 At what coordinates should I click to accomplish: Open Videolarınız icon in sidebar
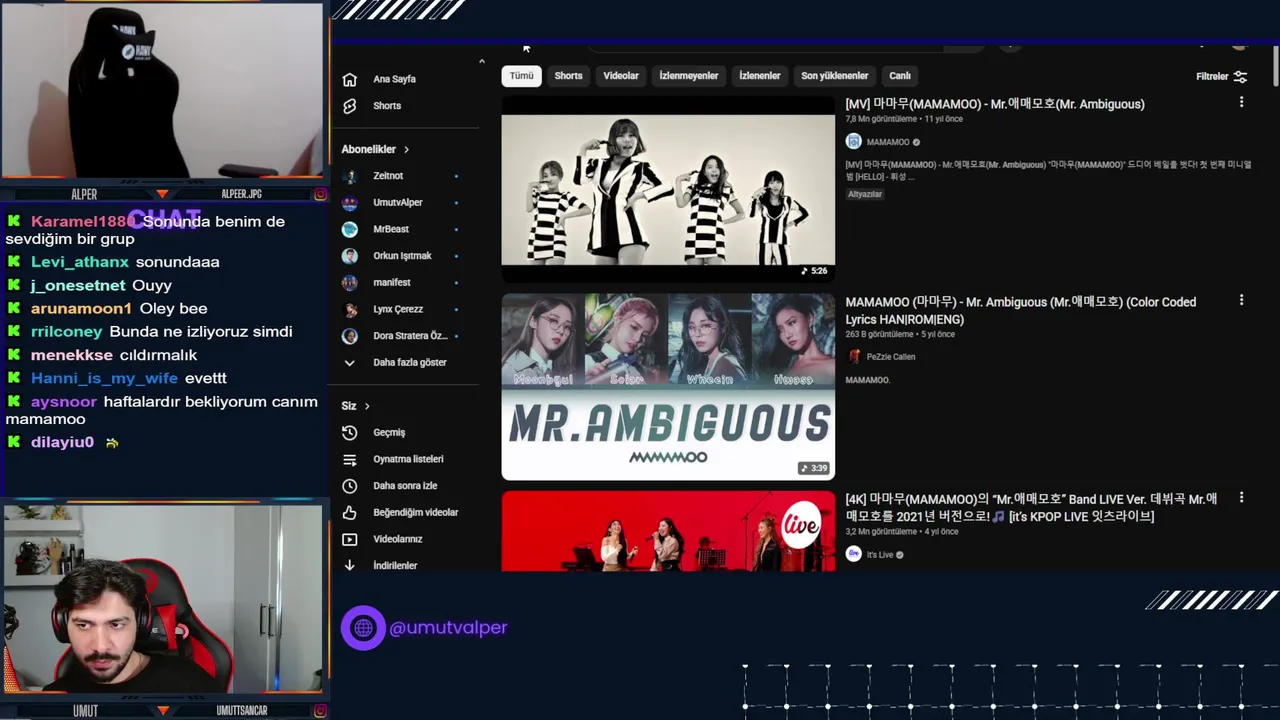click(349, 539)
